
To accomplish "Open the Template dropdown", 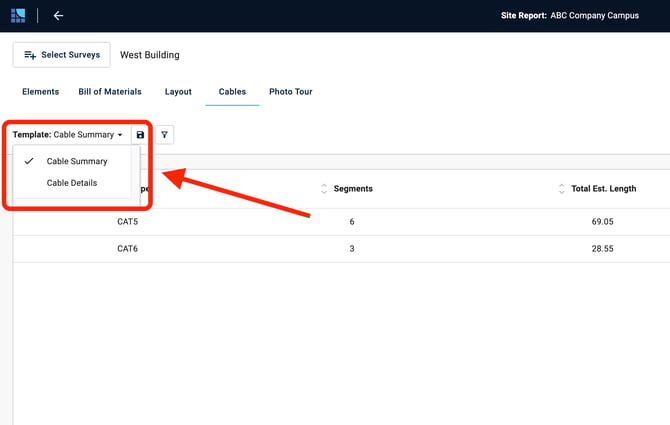I will pos(68,135).
